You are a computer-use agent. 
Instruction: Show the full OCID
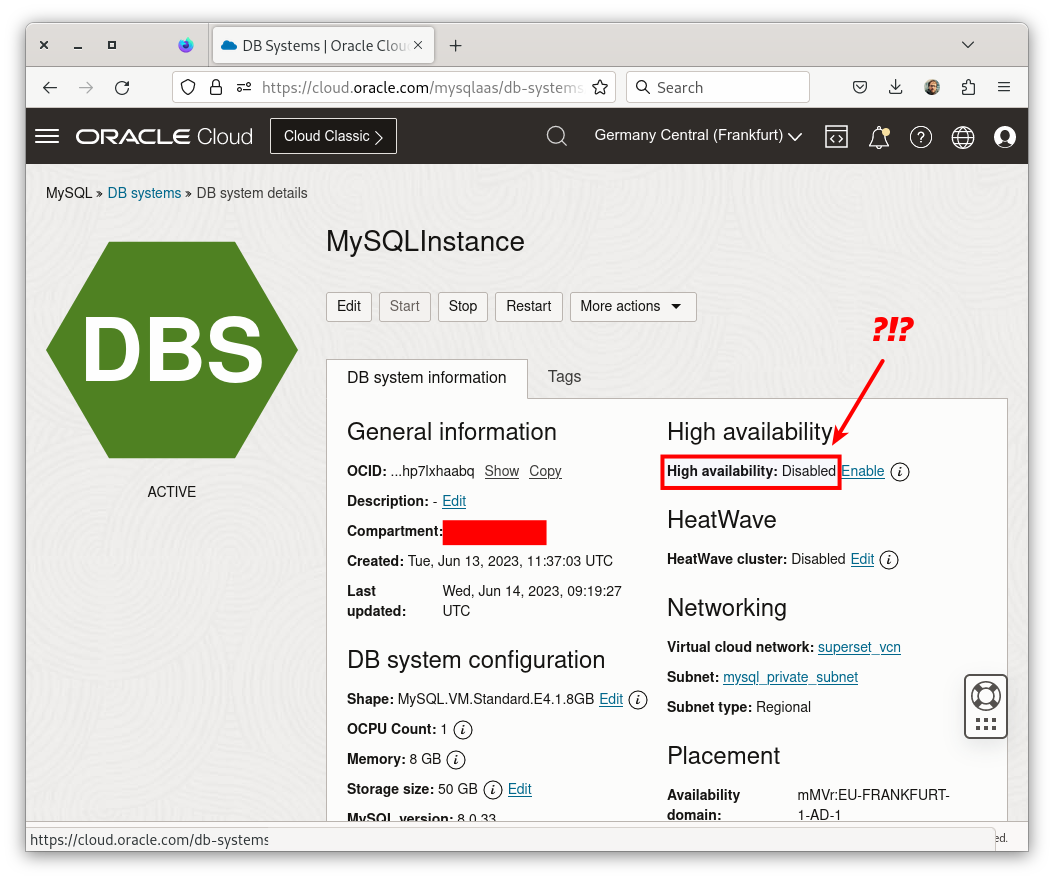502,471
